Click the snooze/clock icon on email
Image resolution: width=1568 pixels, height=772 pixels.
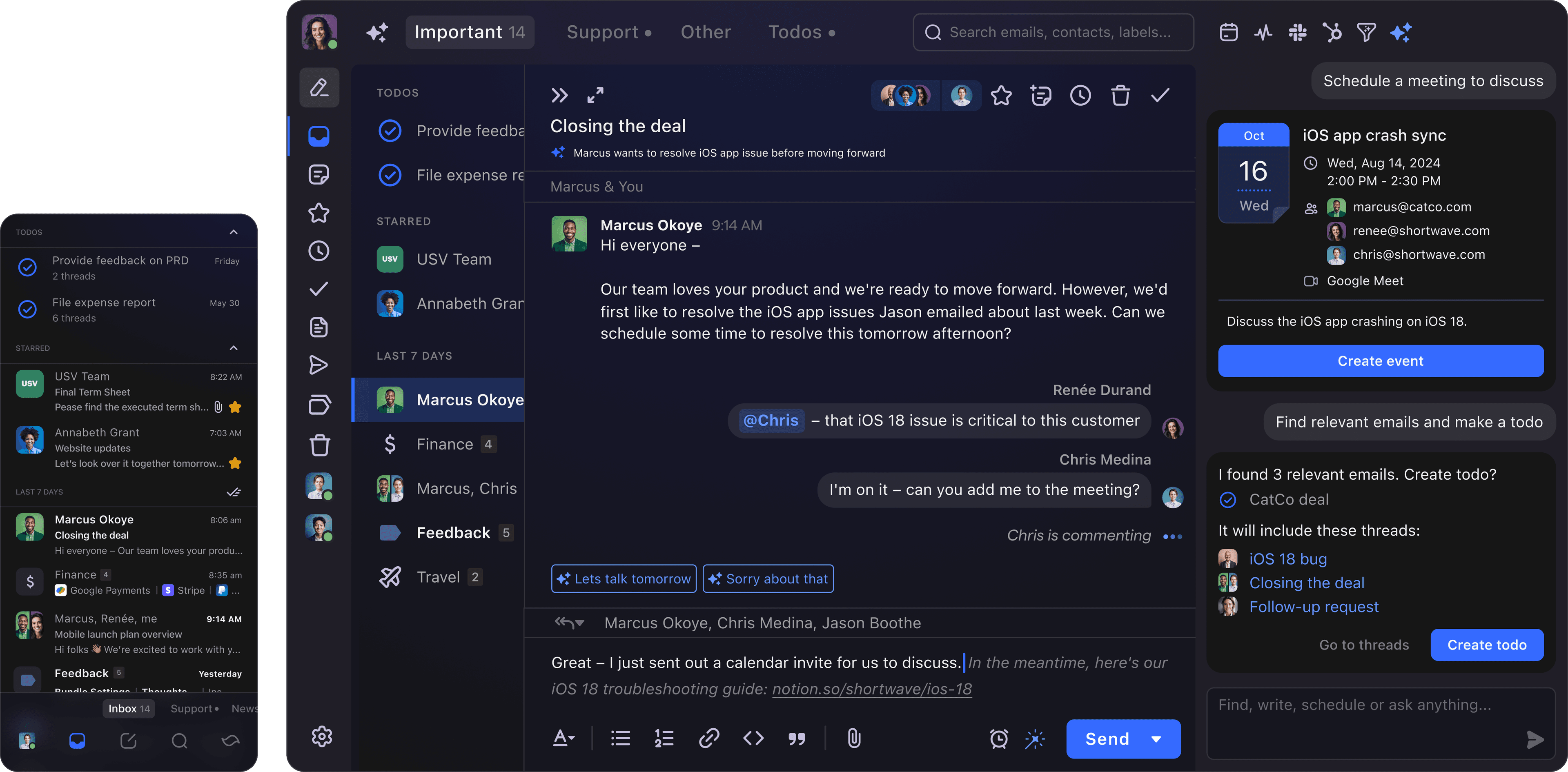(x=1081, y=95)
